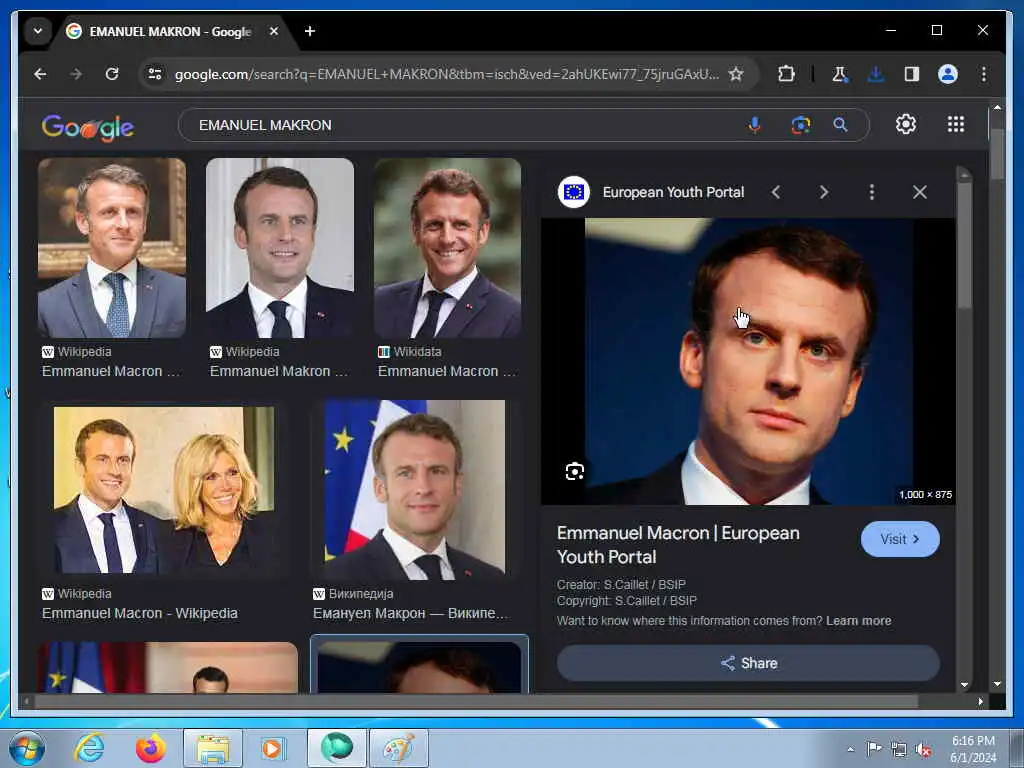
Task: Click the large preview image
Action: click(x=748, y=361)
